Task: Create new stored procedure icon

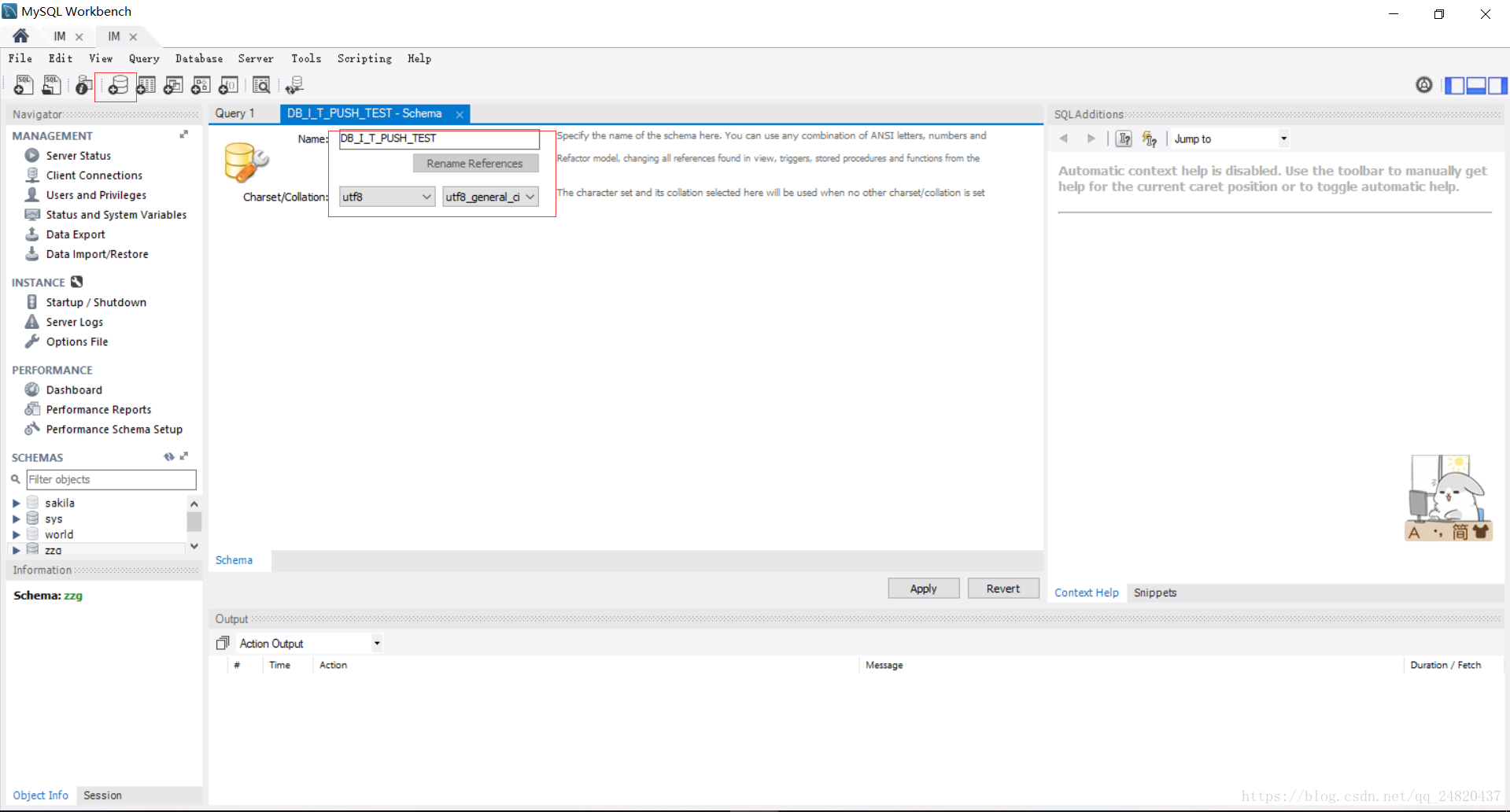Action: [201, 85]
